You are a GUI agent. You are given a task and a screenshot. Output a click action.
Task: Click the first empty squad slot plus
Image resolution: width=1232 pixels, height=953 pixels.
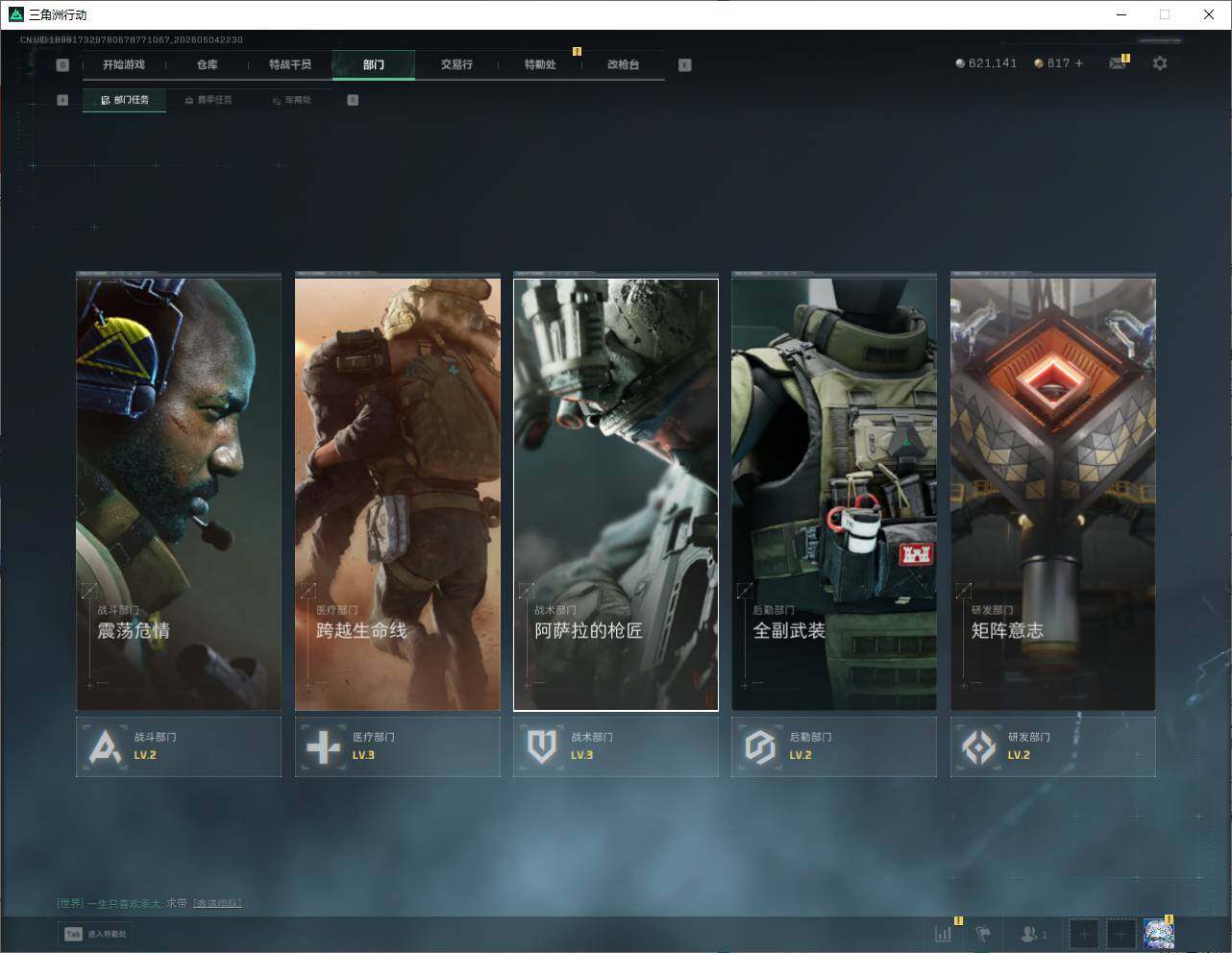1083,934
